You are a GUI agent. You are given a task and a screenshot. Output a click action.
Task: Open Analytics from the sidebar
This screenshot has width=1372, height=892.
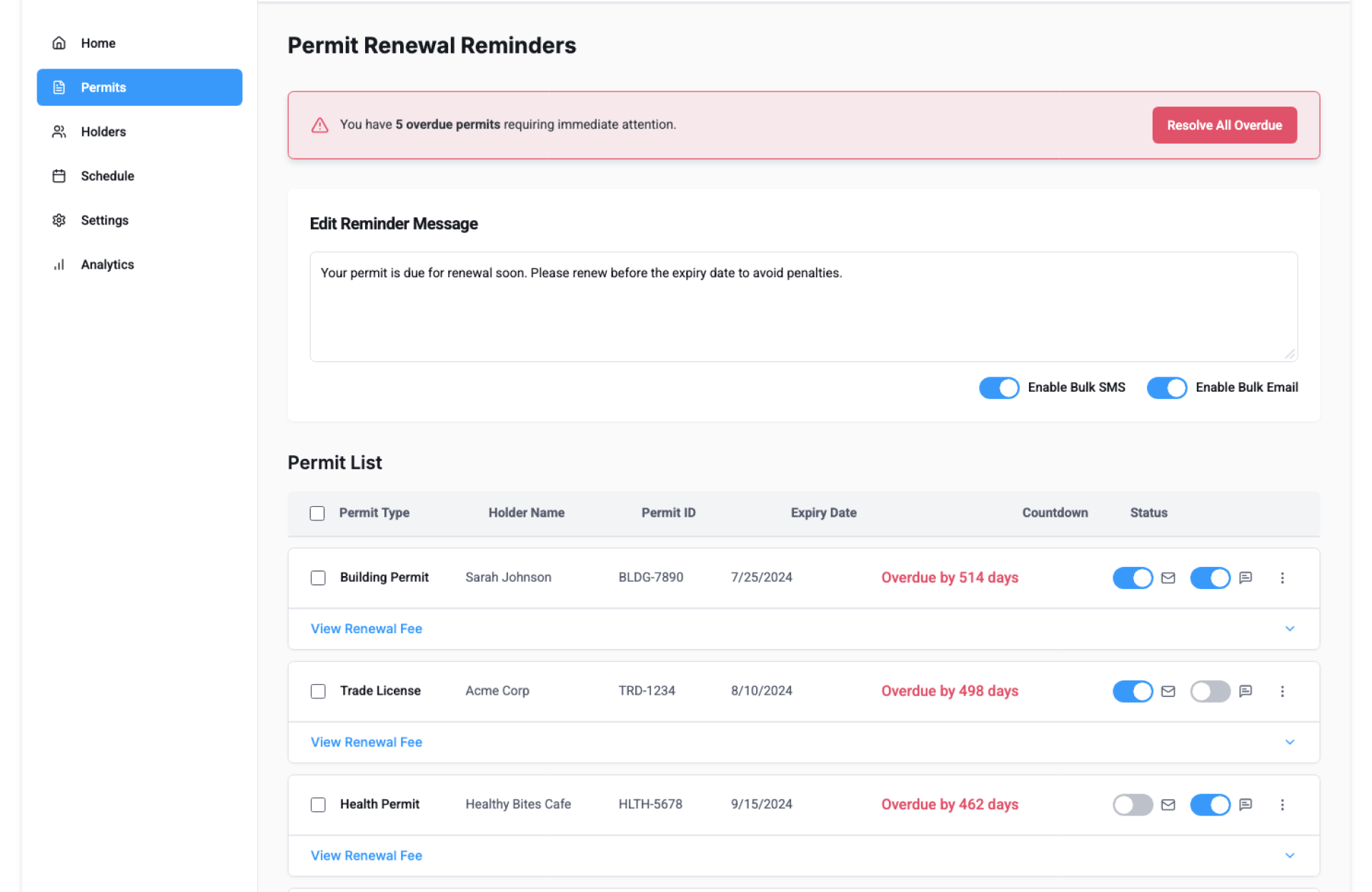[107, 264]
